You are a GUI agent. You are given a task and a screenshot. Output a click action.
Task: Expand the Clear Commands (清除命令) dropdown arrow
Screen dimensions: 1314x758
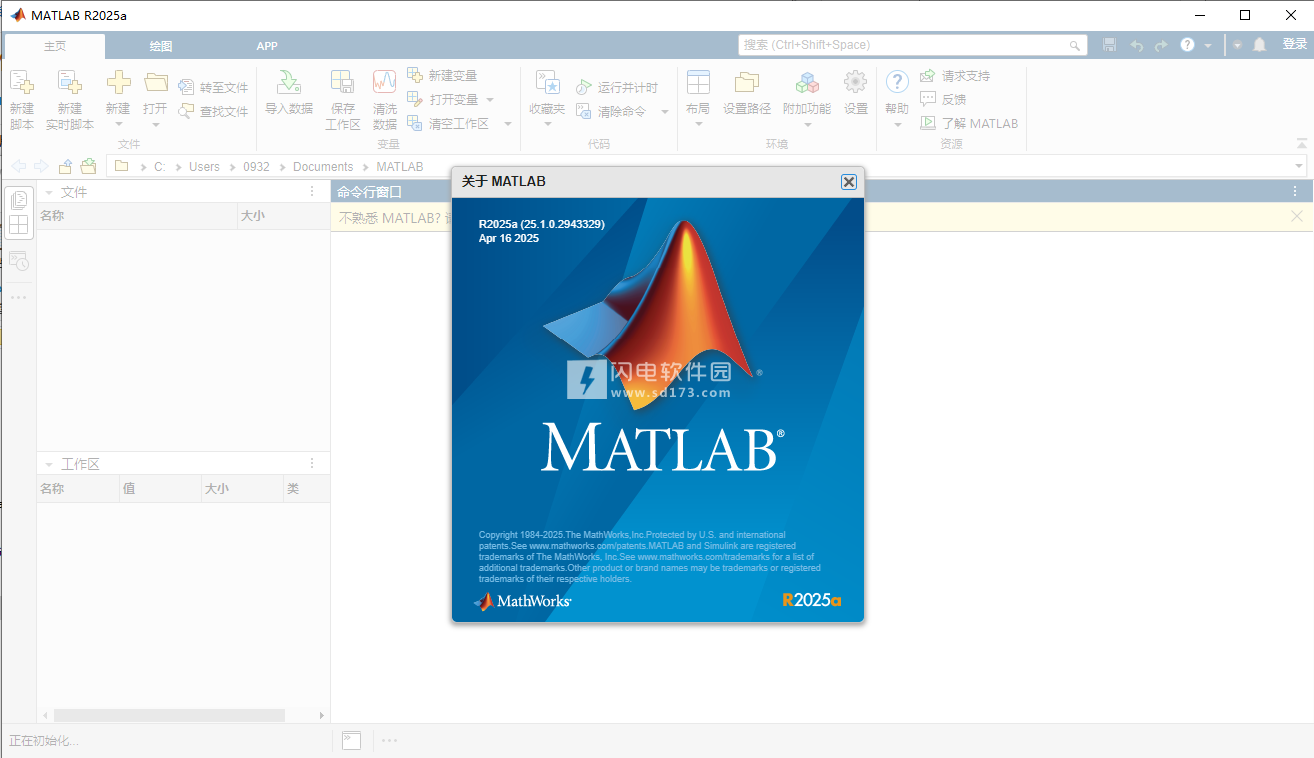(x=665, y=112)
